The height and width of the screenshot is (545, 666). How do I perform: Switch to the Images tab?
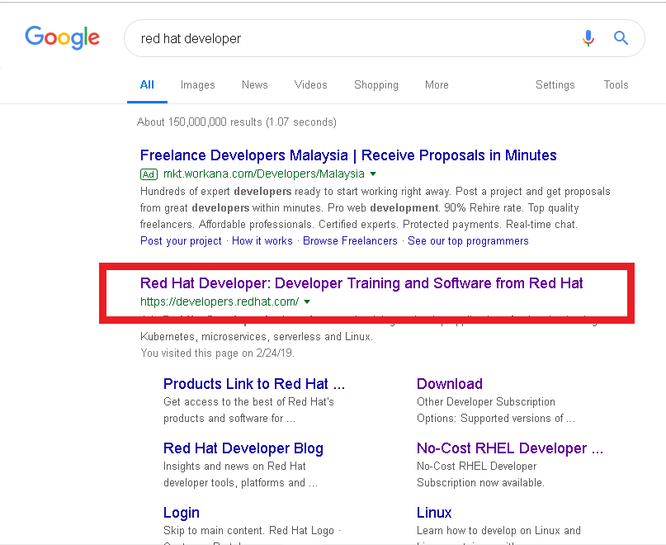[198, 85]
